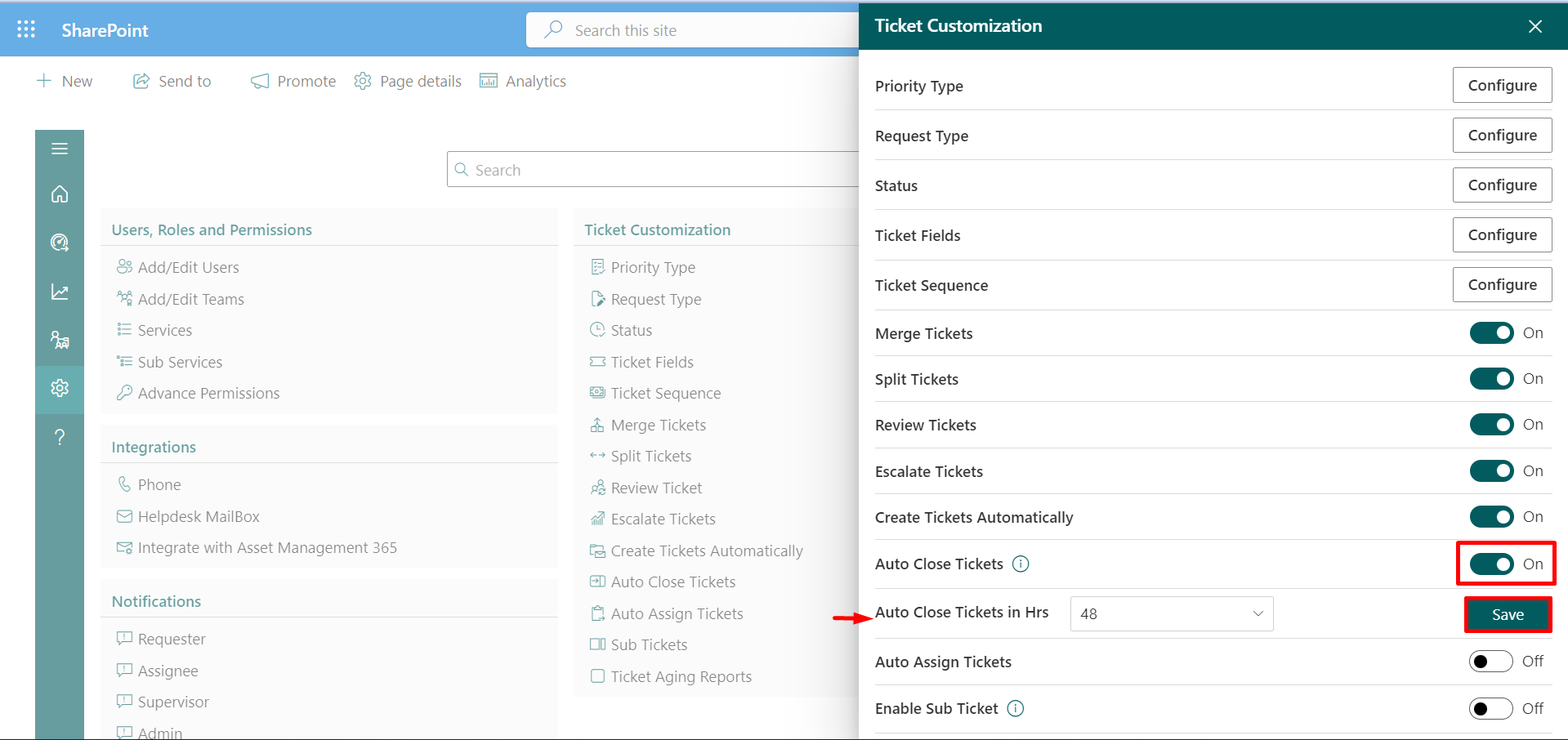
Task: Open Integrate with Asset Management 365
Action: (x=267, y=547)
